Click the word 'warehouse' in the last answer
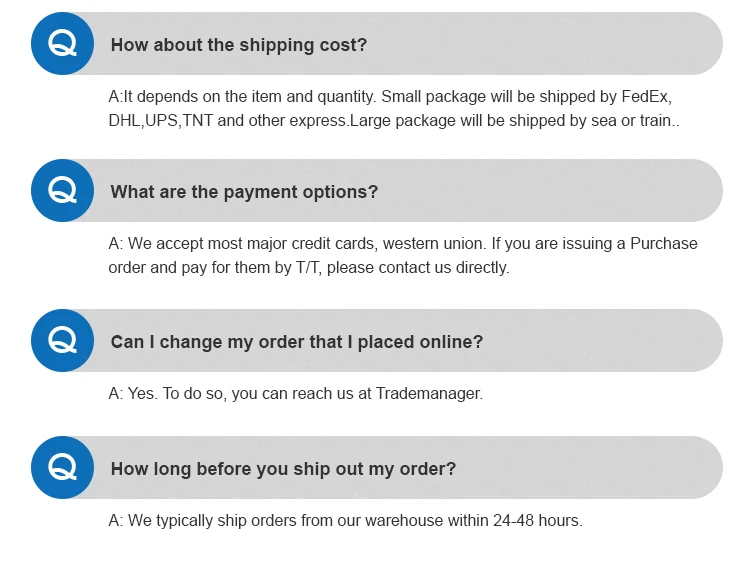Screen dimensions: 750x572 click(x=392, y=521)
